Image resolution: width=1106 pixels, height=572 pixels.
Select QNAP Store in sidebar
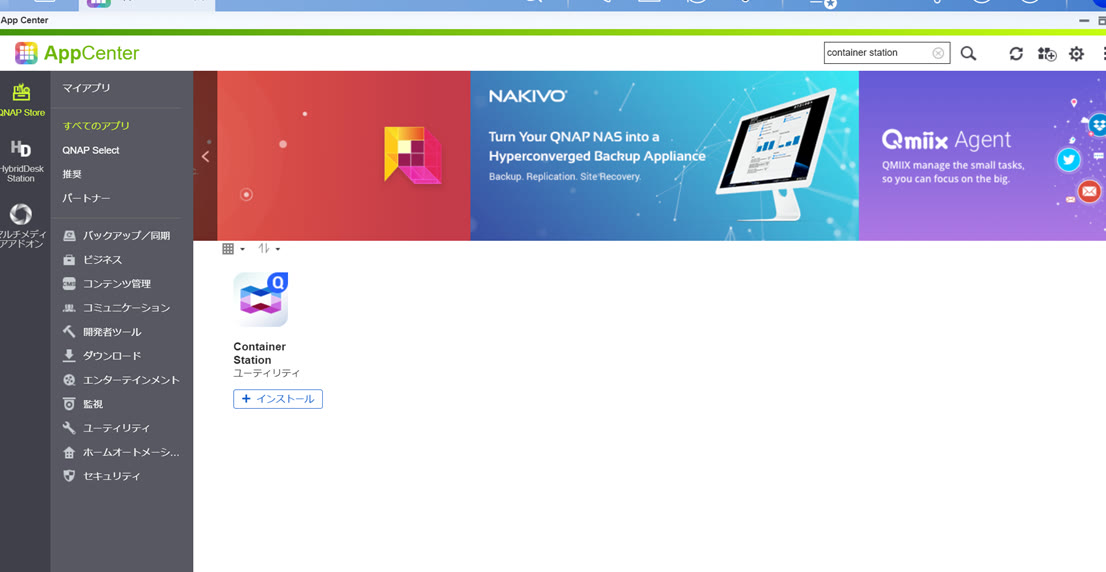point(22,101)
